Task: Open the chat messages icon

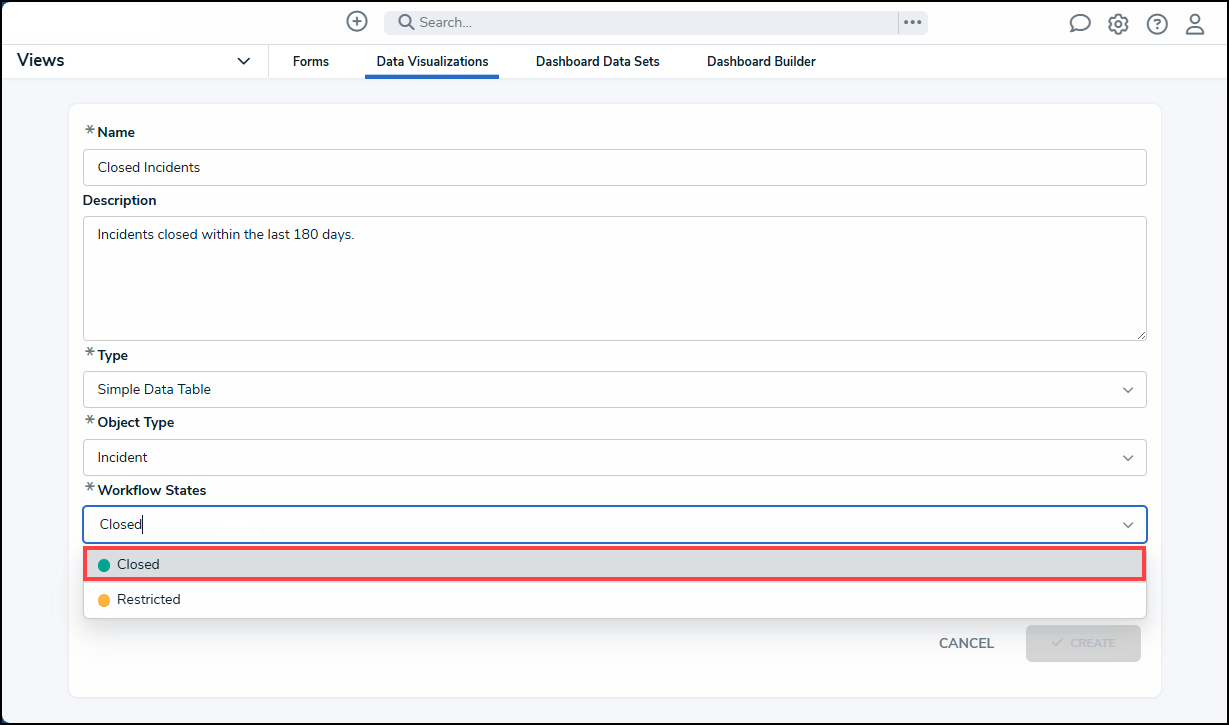Action: tap(1080, 24)
